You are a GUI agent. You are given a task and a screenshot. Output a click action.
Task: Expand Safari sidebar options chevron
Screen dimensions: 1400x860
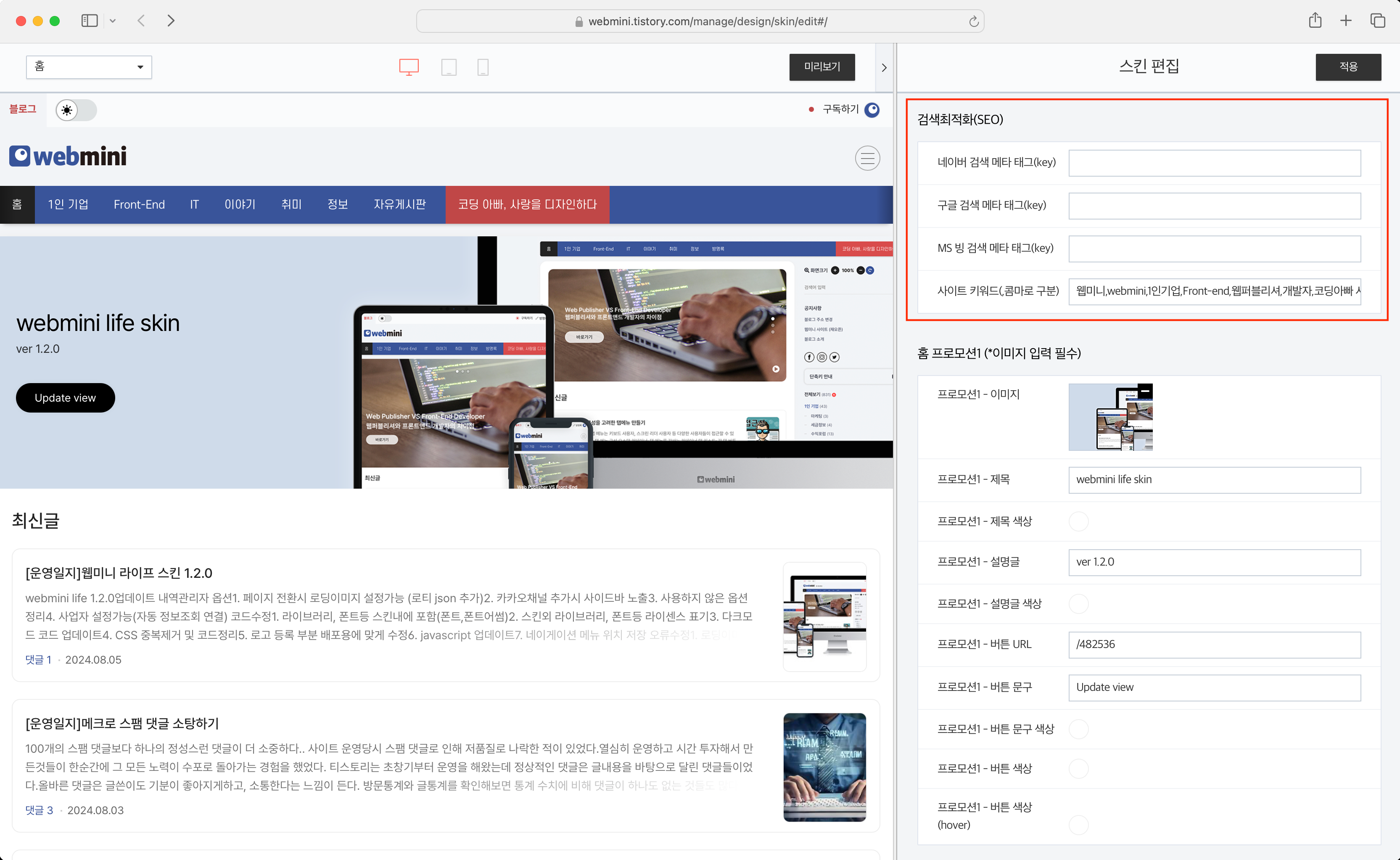tap(113, 21)
